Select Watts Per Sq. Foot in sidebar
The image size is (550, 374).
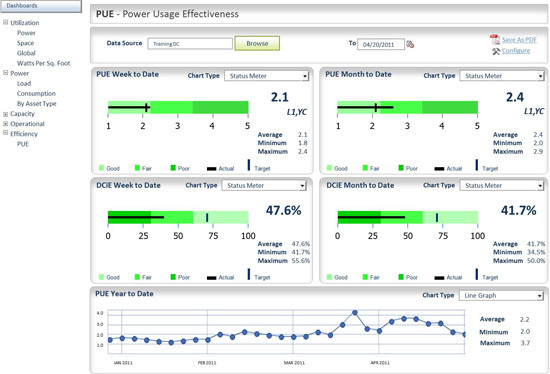[x=43, y=64]
